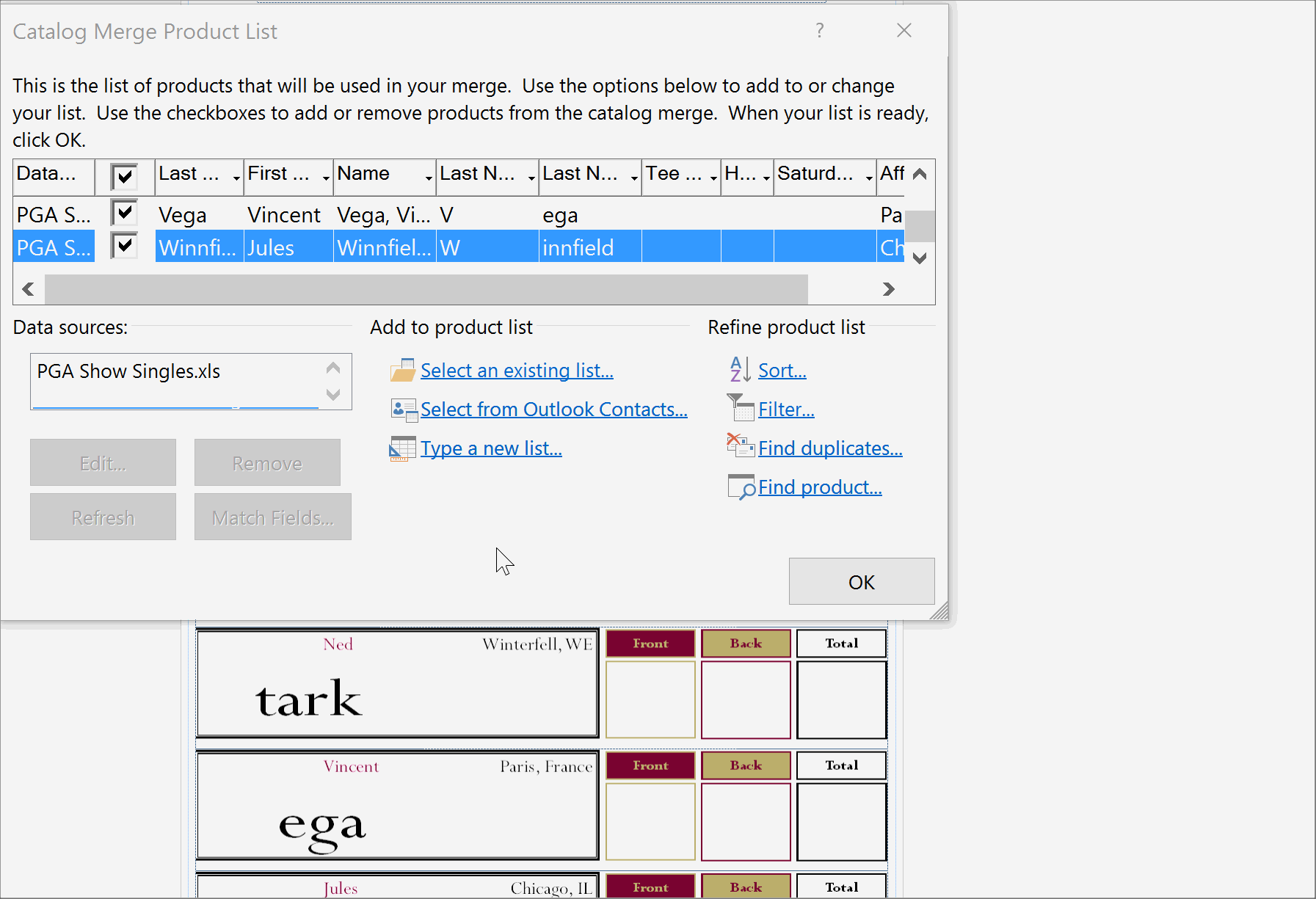1316x899 pixels.
Task: Open the Last N... column dropdown right of Name column
Action: pyautogui.click(x=531, y=178)
